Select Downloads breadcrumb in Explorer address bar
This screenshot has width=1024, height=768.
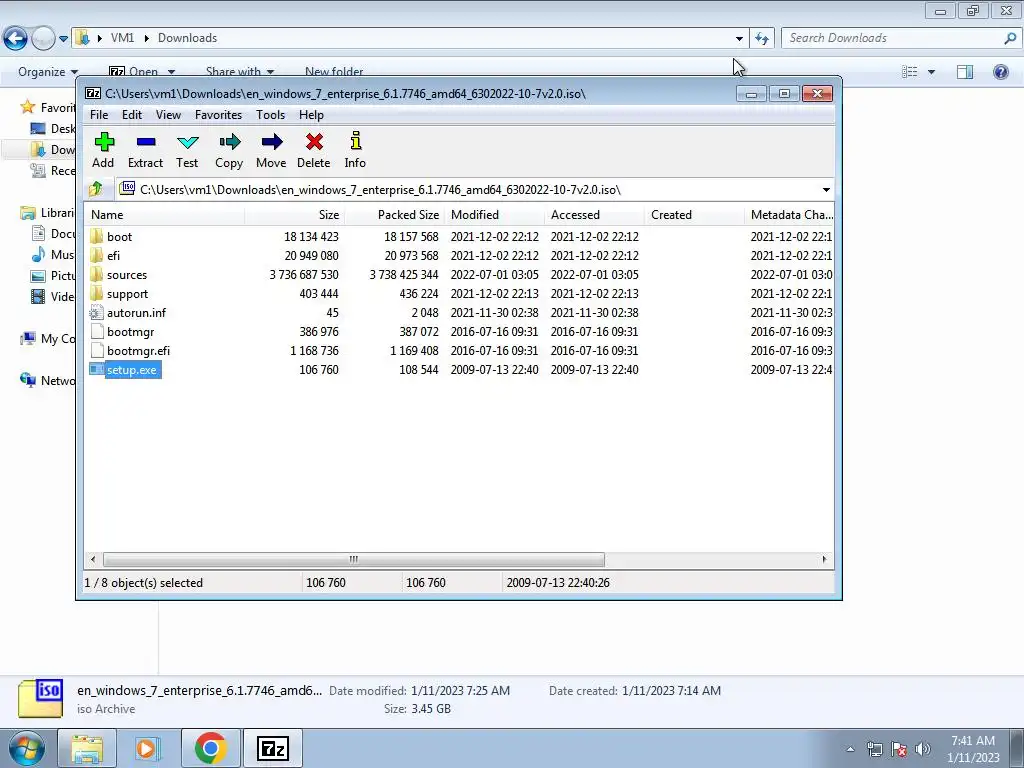tap(187, 38)
